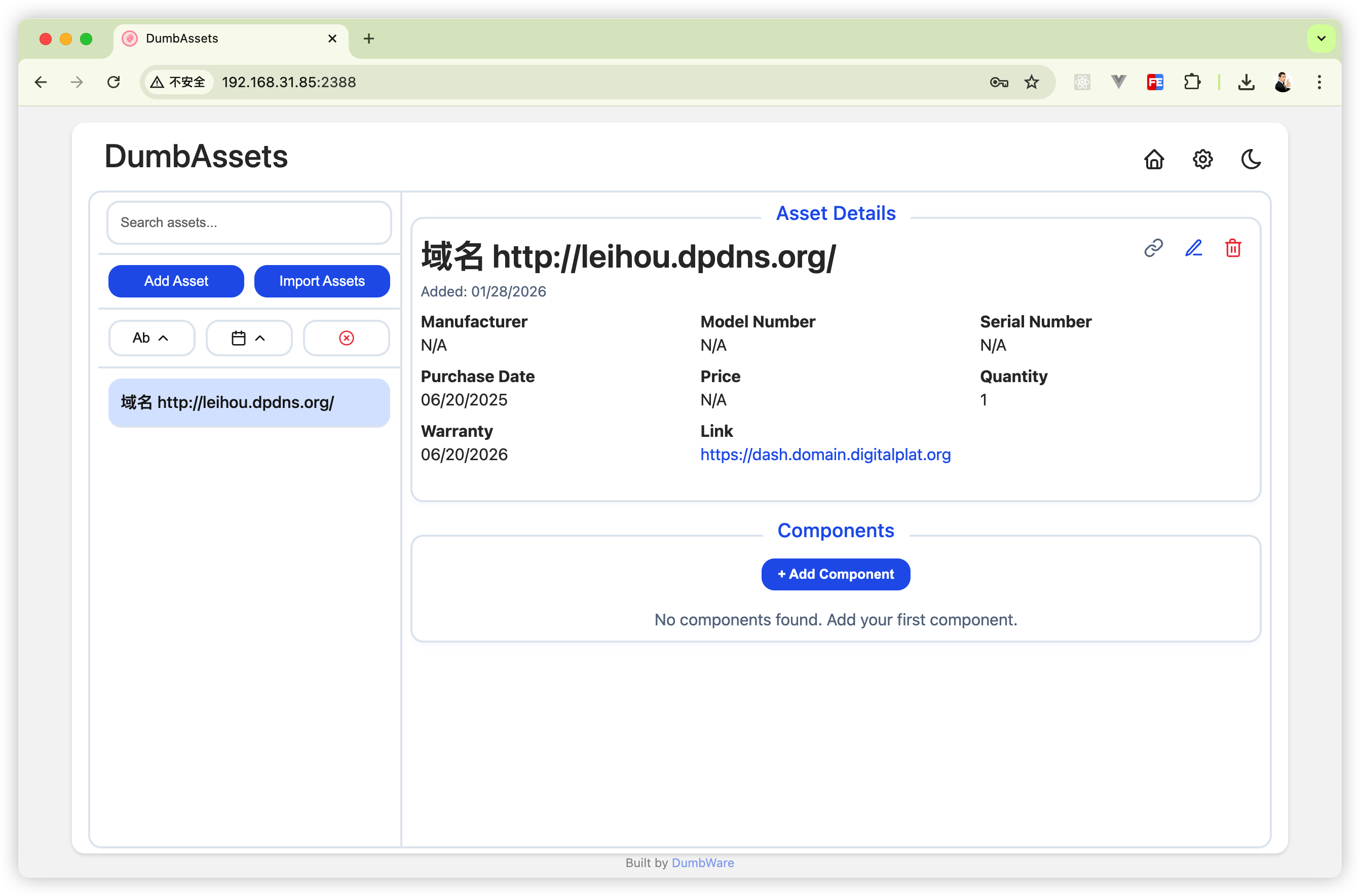The width and height of the screenshot is (1360, 896).
Task: Select 域名 leihou.dpdns.org asset in list
Action: pos(249,403)
